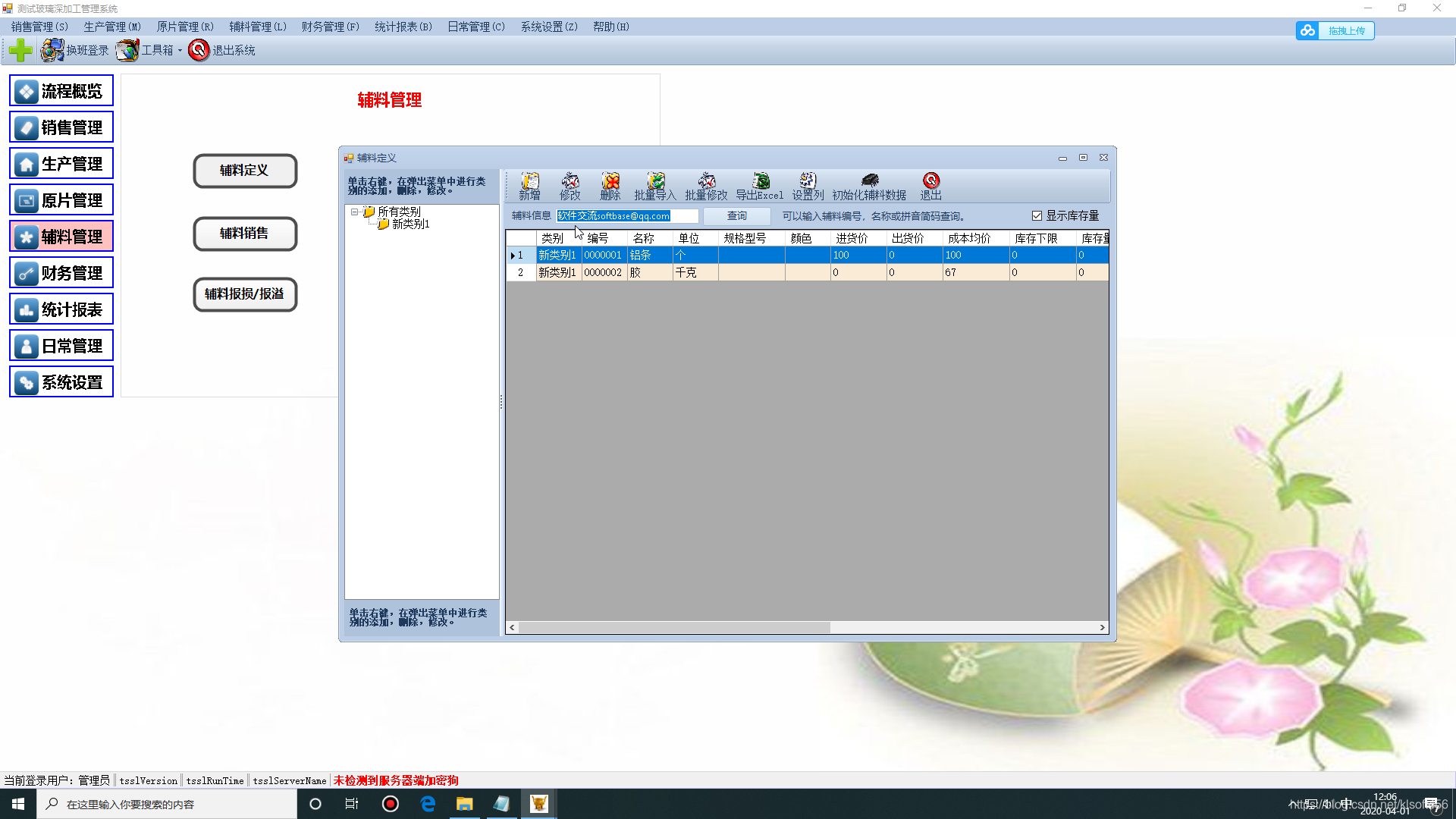Toggle the 显示库存量 checkbox
Screen dimensions: 1456x819
pyautogui.click(x=1037, y=216)
